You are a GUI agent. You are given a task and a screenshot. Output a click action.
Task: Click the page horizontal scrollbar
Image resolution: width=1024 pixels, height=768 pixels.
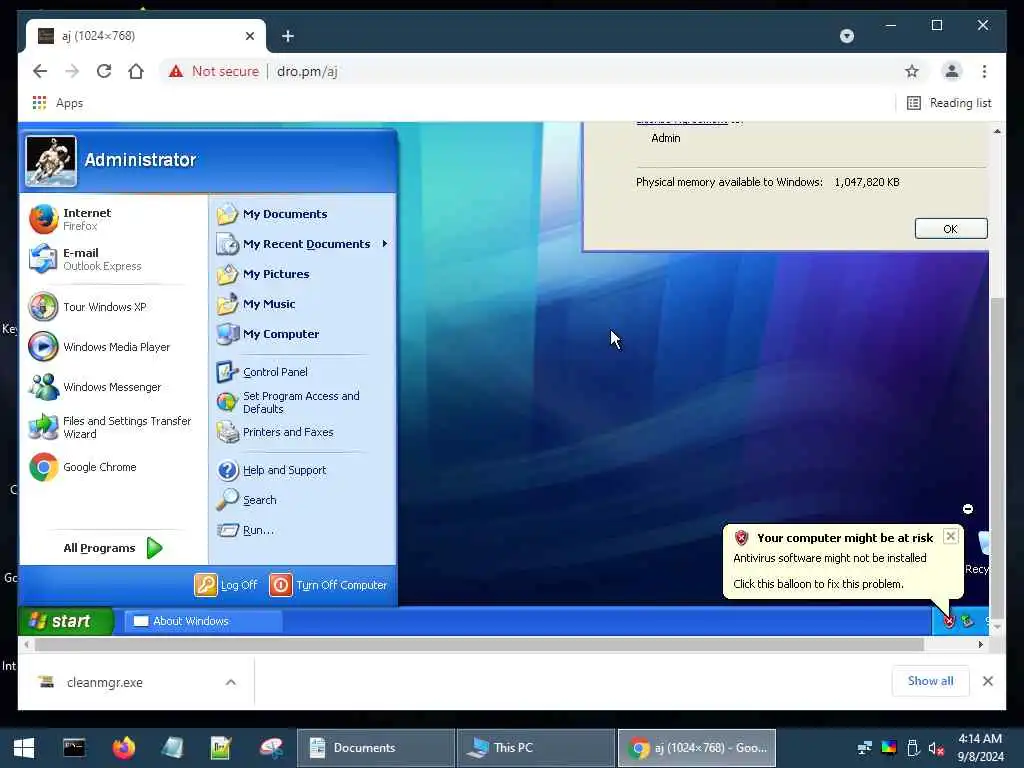479,645
